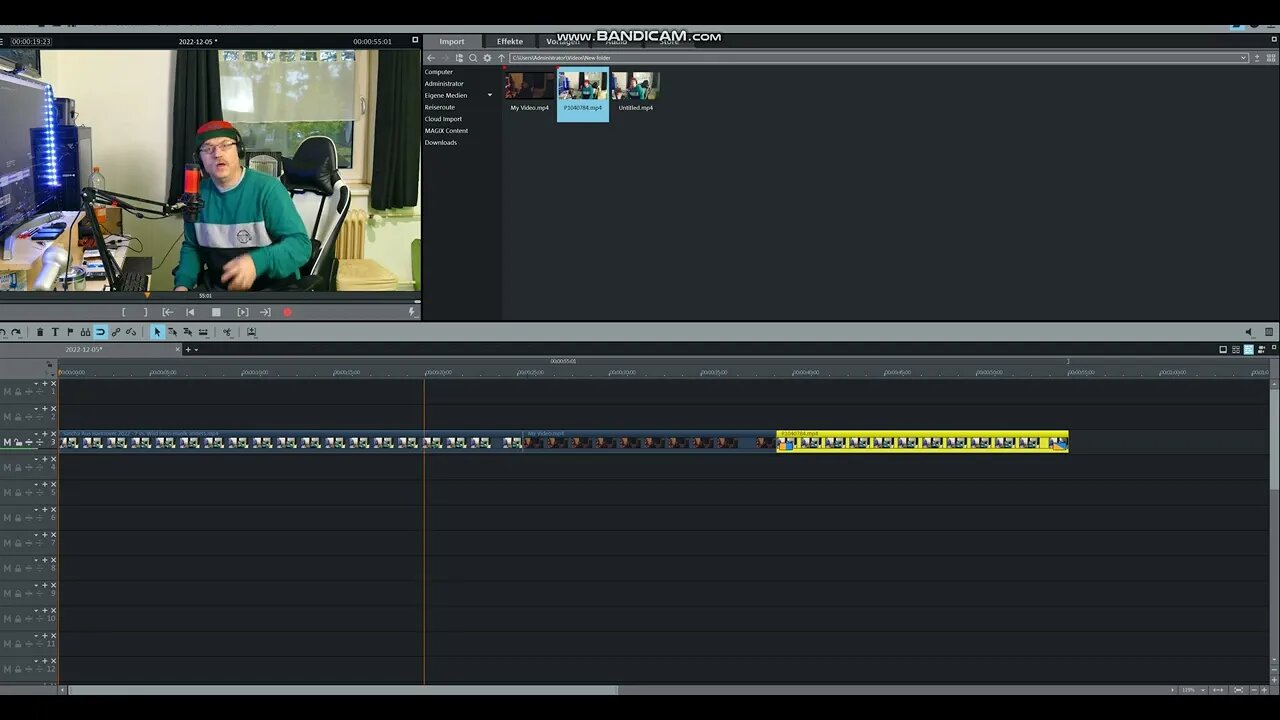Screen dimensions: 1280x720
Task: Add a track with track 2 plus icon
Action: click(x=44, y=408)
